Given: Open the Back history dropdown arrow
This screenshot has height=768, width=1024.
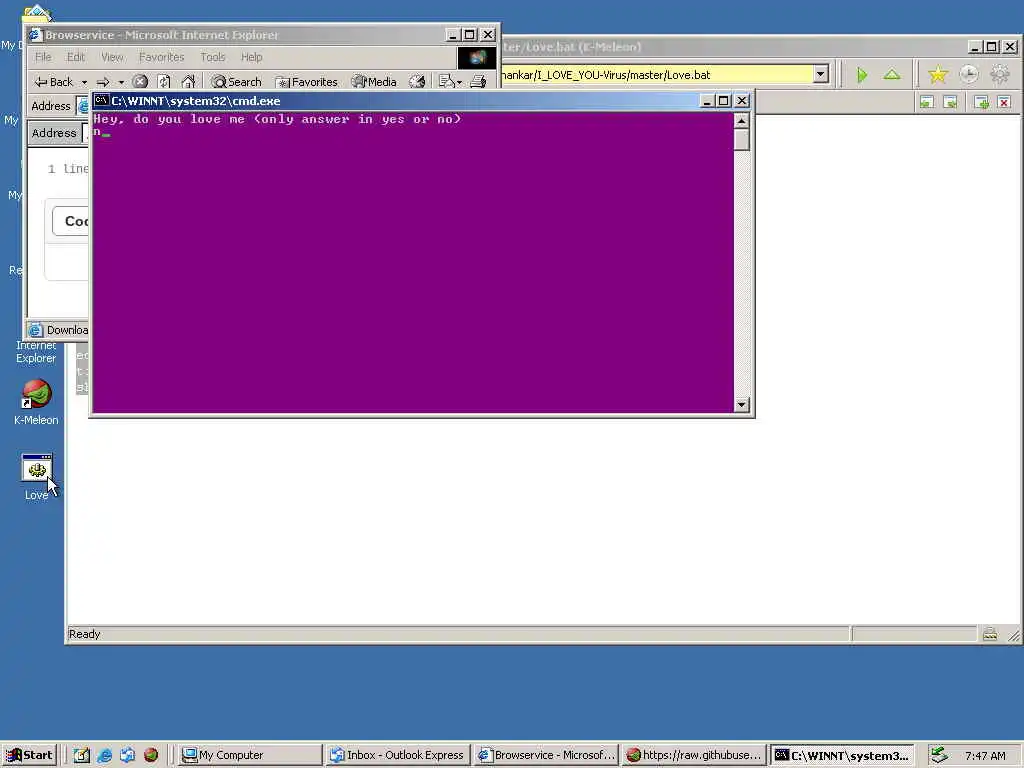Looking at the screenshot, I should click(x=84, y=82).
